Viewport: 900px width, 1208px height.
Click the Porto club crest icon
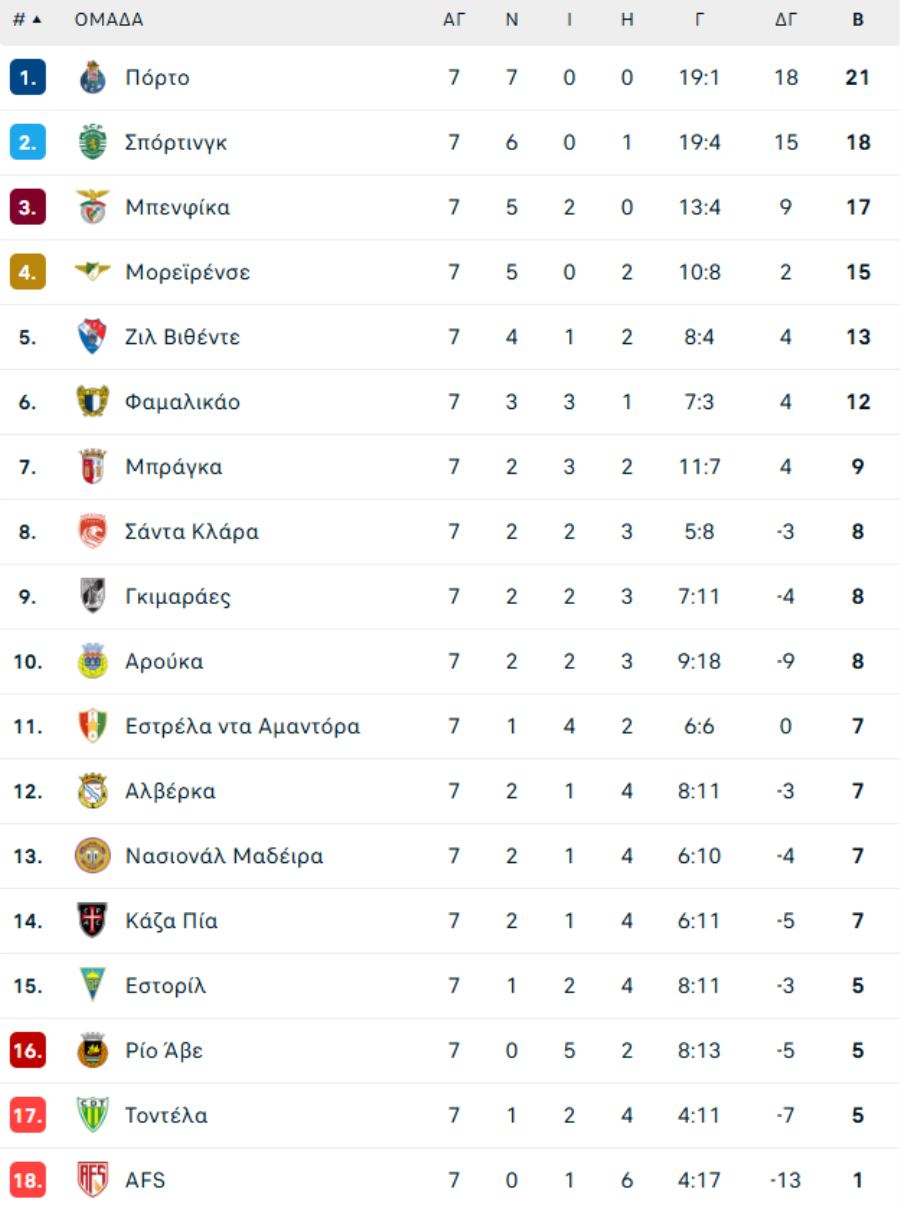coord(92,78)
